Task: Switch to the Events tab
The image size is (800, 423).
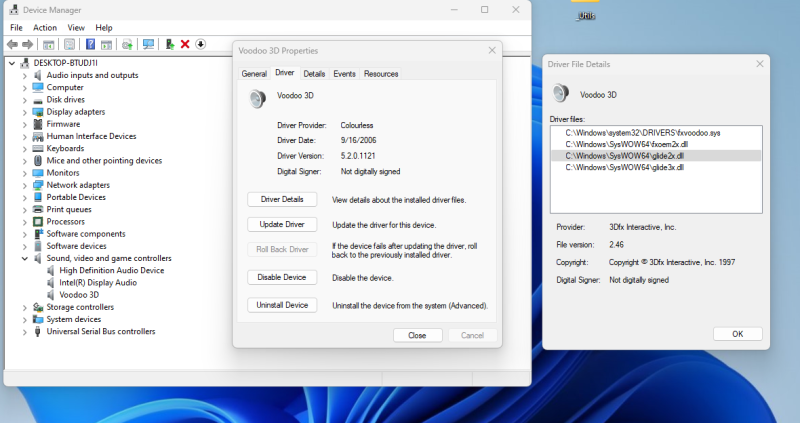Action: (344, 73)
